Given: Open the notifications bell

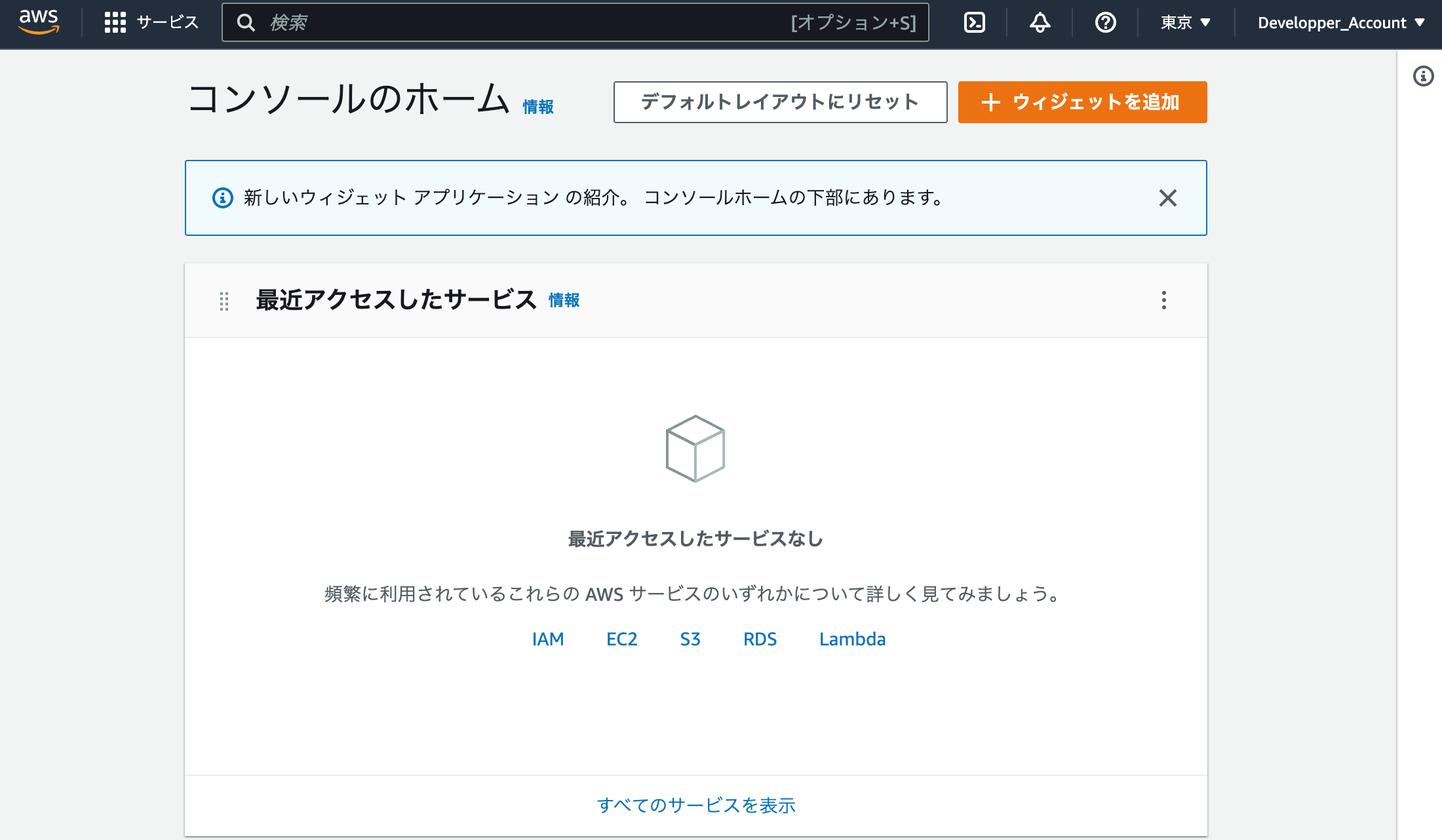Looking at the screenshot, I should 1040,22.
